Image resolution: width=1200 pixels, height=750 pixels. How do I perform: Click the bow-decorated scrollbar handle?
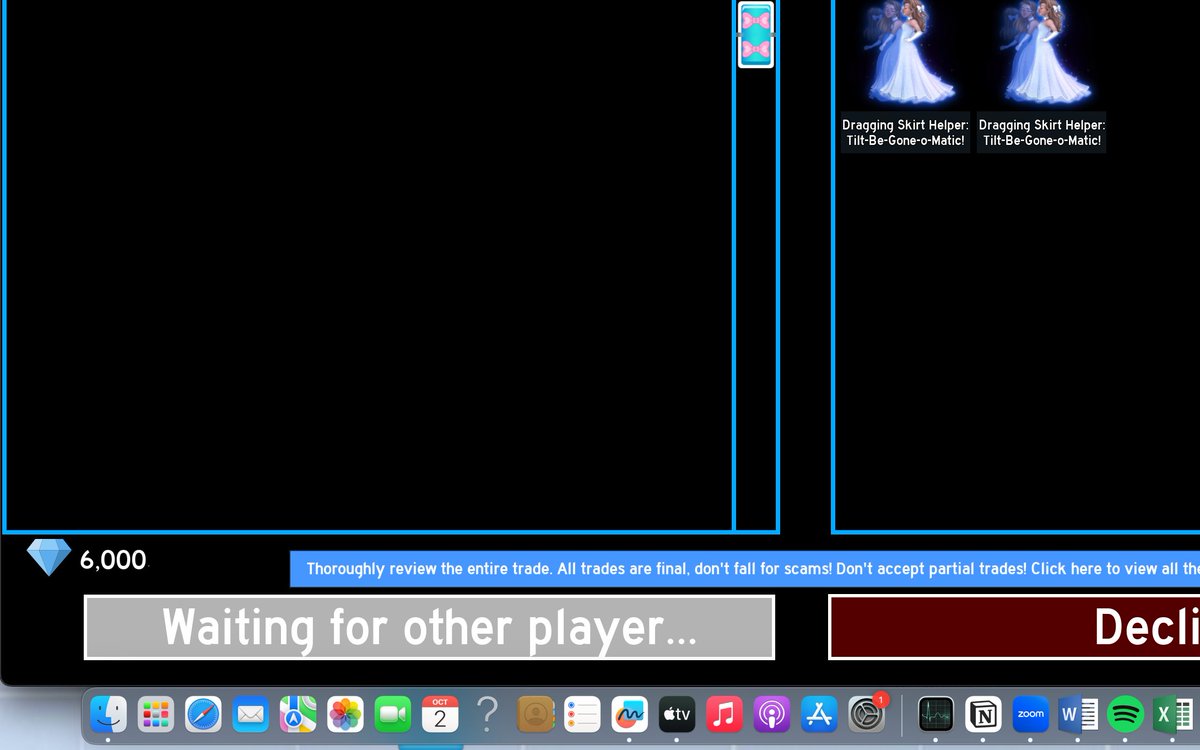click(756, 35)
